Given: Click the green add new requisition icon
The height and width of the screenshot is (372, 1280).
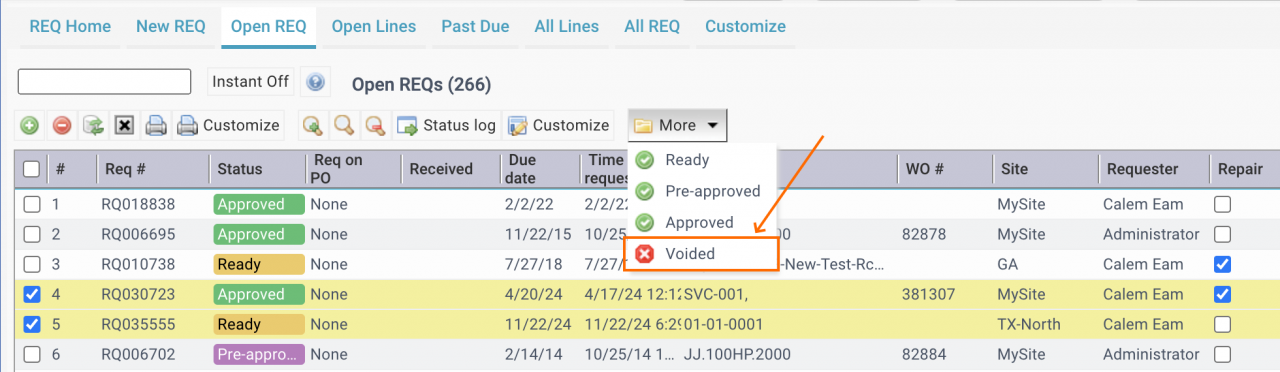Looking at the screenshot, I should pos(30,125).
